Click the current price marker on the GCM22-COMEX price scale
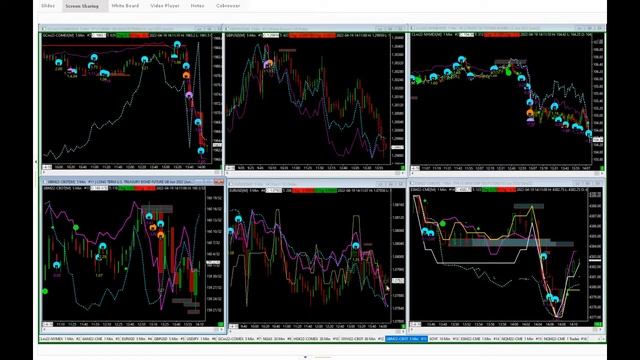The image size is (640, 360). coord(217,145)
